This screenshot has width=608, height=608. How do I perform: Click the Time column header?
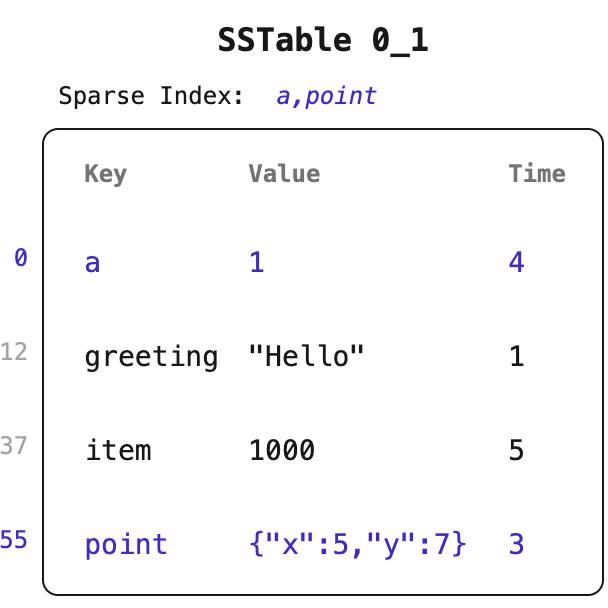(537, 173)
